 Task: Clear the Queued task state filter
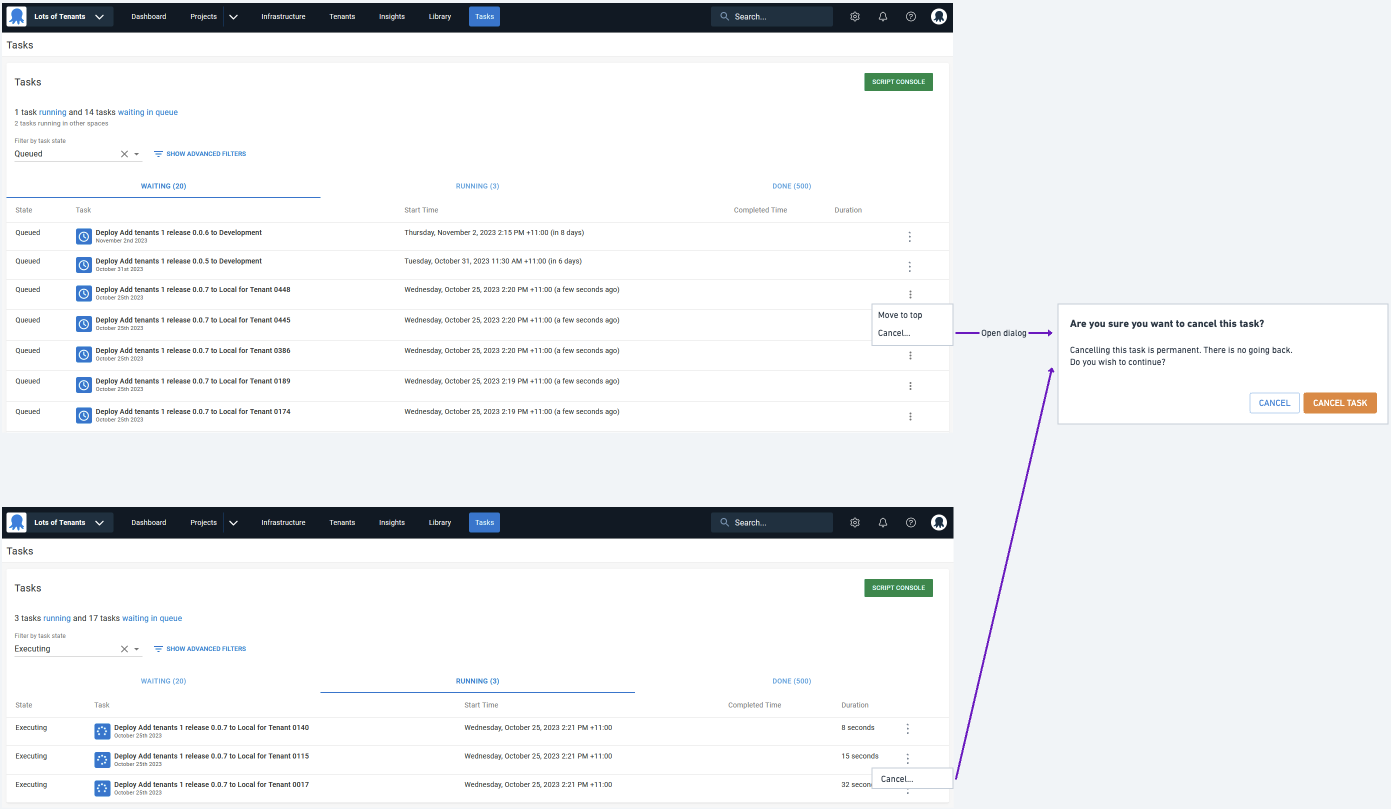pos(124,154)
